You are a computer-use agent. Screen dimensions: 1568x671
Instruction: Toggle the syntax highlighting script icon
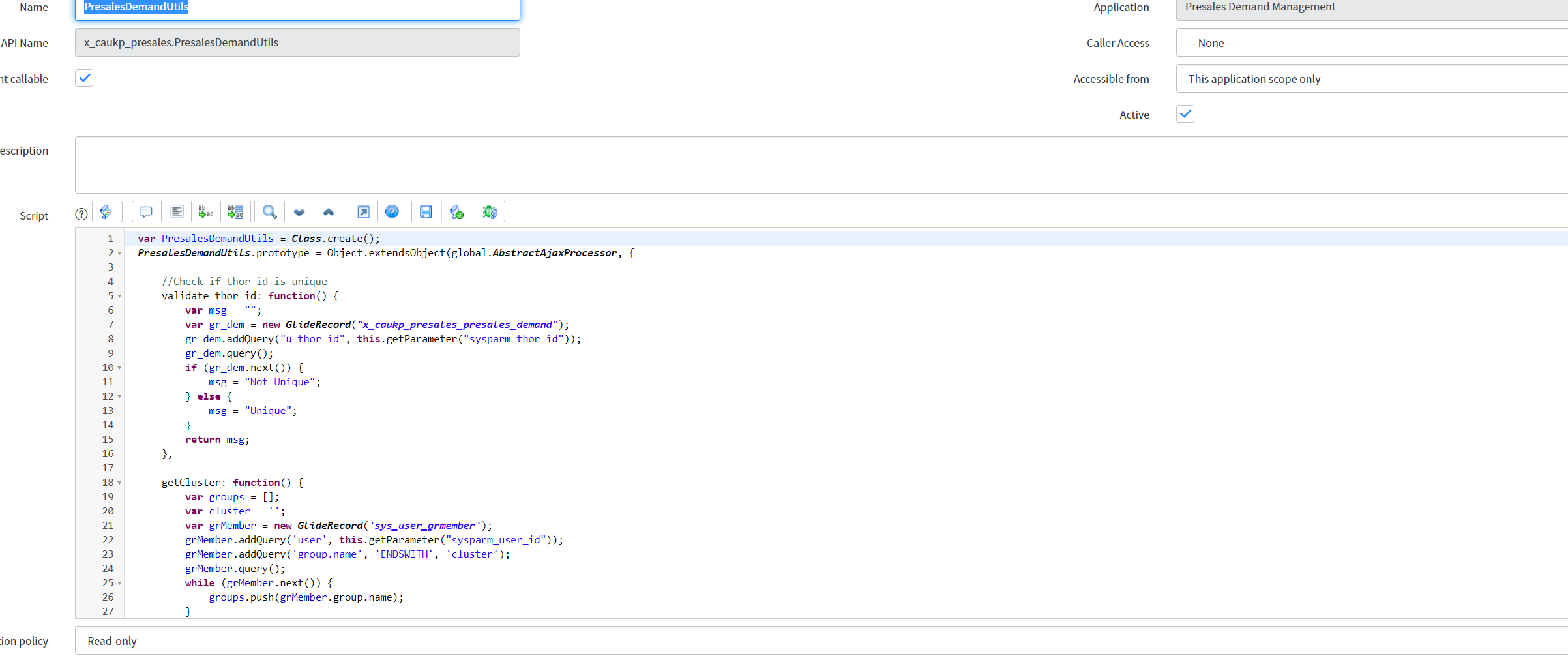click(x=107, y=212)
